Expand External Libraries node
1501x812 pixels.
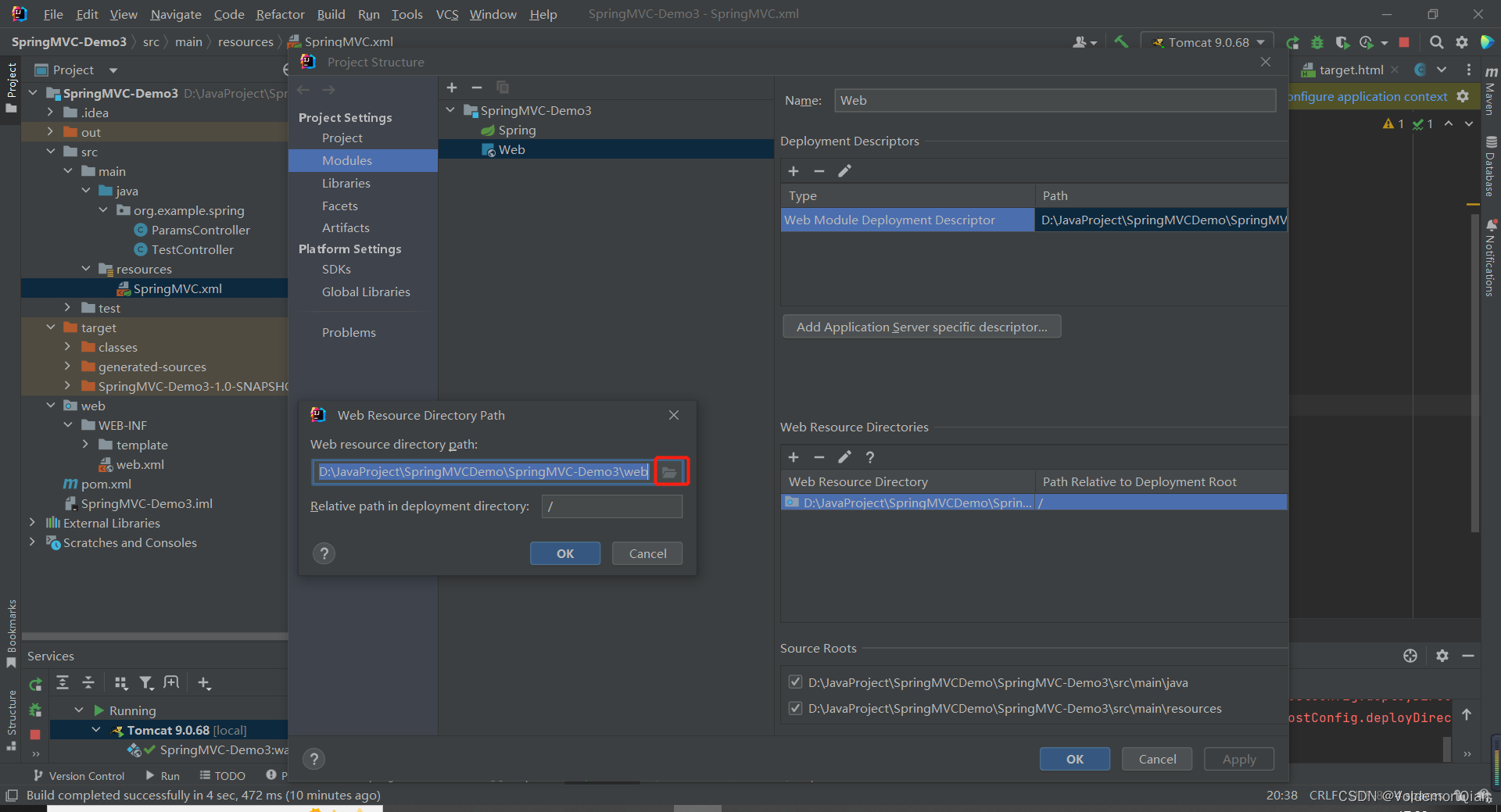(x=32, y=523)
